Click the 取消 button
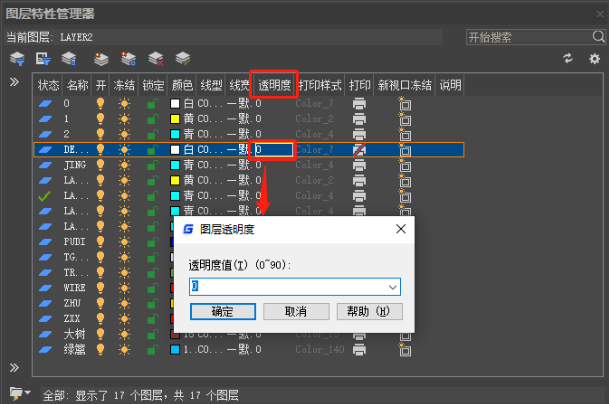This screenshot has width=609, height=404. [295, 311]
